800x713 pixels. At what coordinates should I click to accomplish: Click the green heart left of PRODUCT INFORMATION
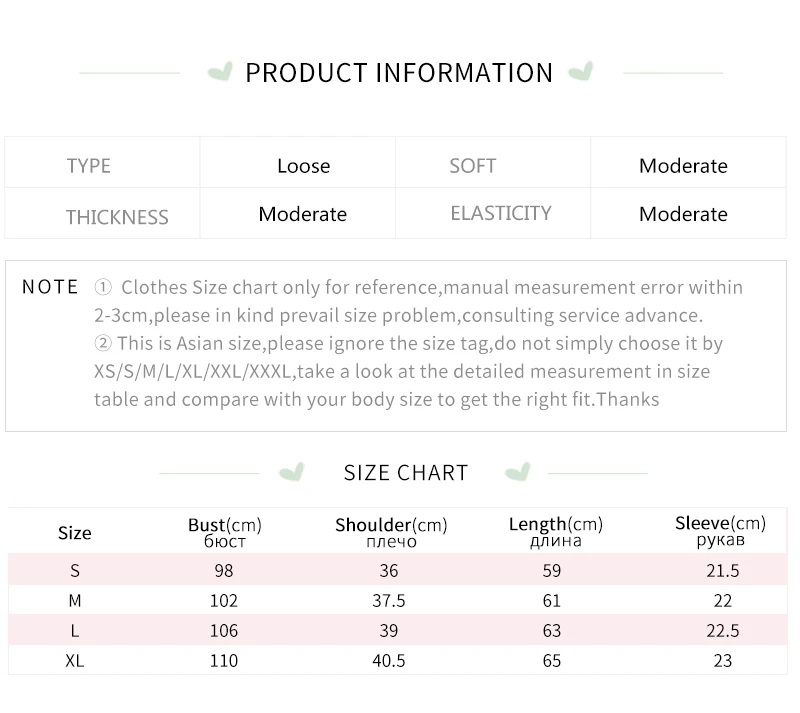pyautogui.click(x=219, y=72)
